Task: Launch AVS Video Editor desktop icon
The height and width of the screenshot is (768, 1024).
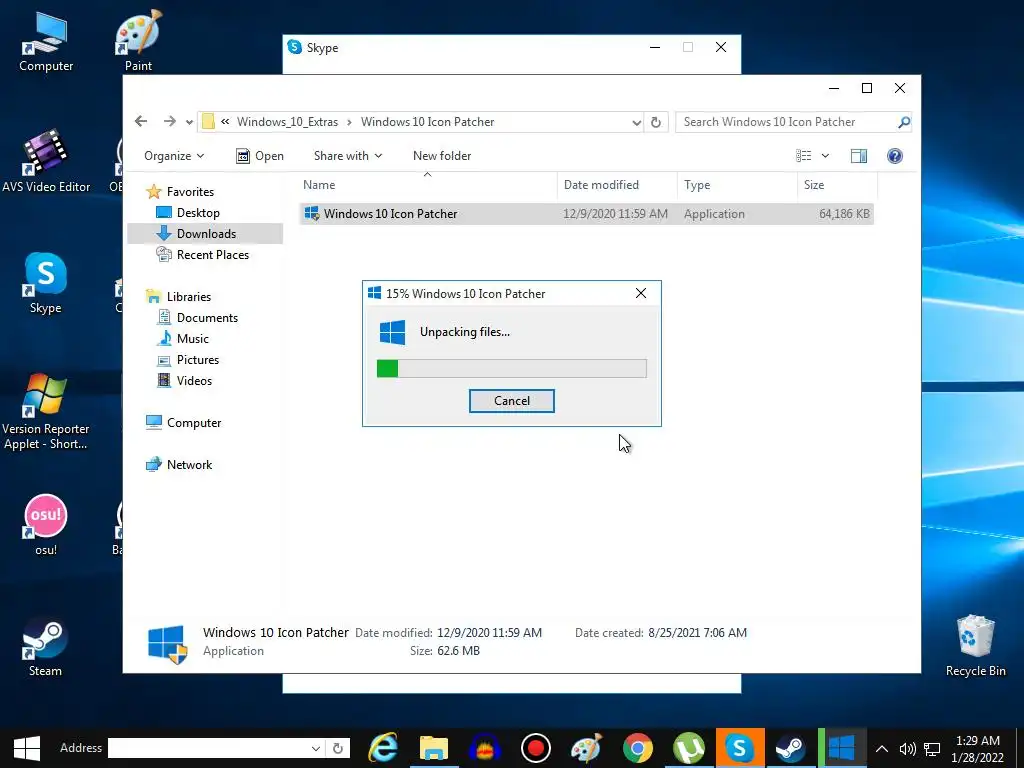Action: click(46, 161)
